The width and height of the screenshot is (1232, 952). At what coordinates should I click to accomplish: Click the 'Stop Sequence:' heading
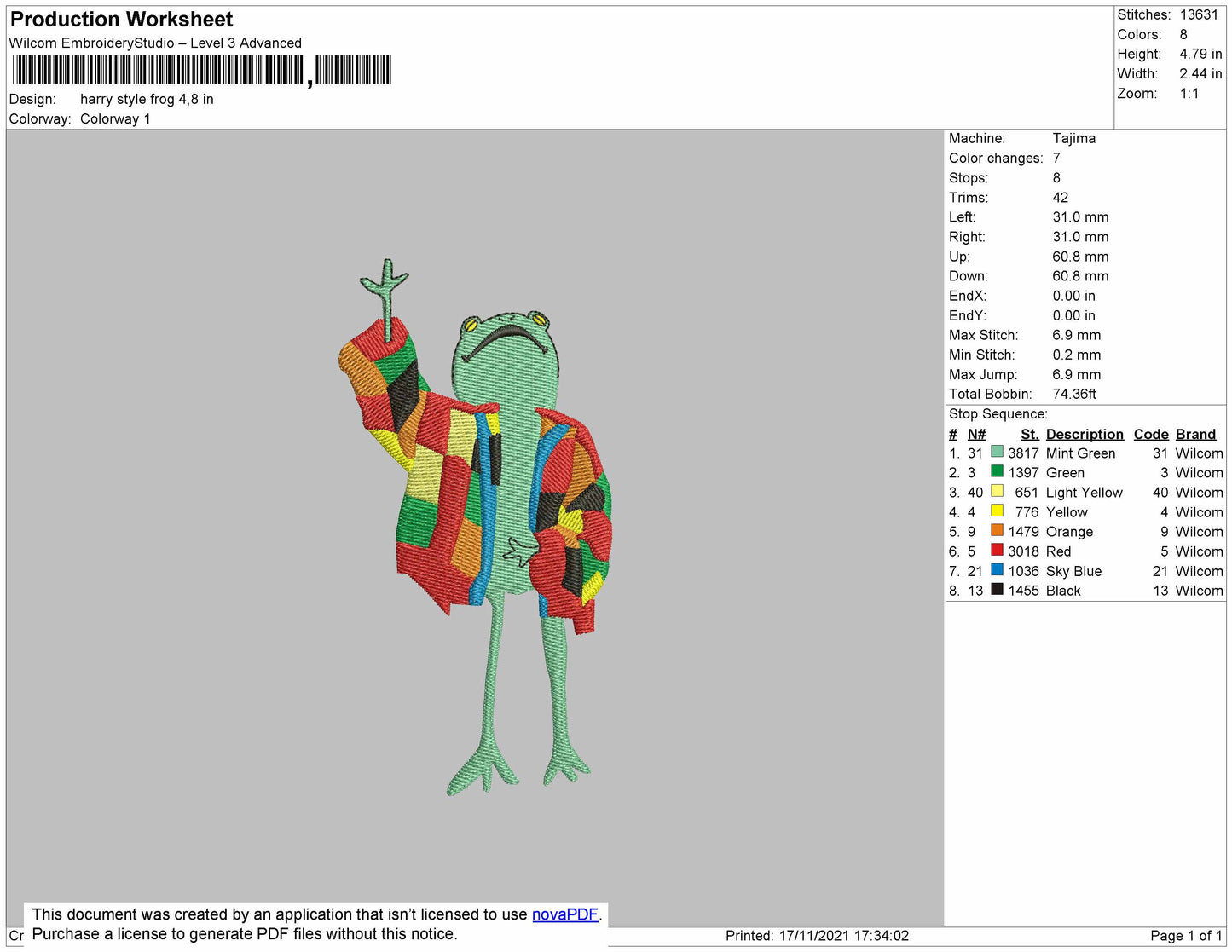[x=998, y=413]
